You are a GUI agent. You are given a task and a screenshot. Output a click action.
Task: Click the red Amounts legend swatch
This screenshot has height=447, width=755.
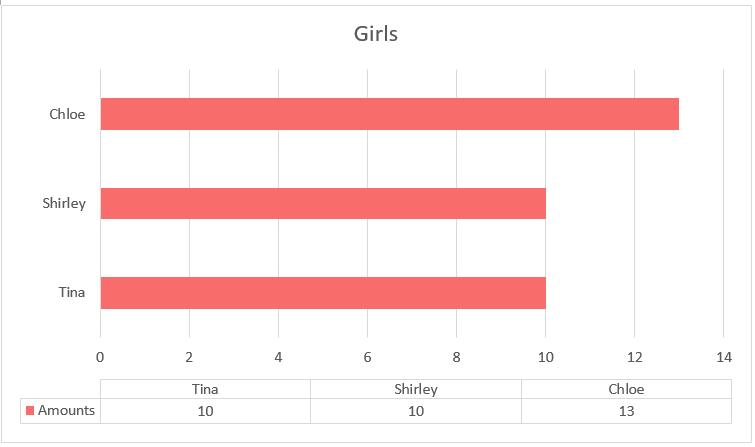click(30, 410)
